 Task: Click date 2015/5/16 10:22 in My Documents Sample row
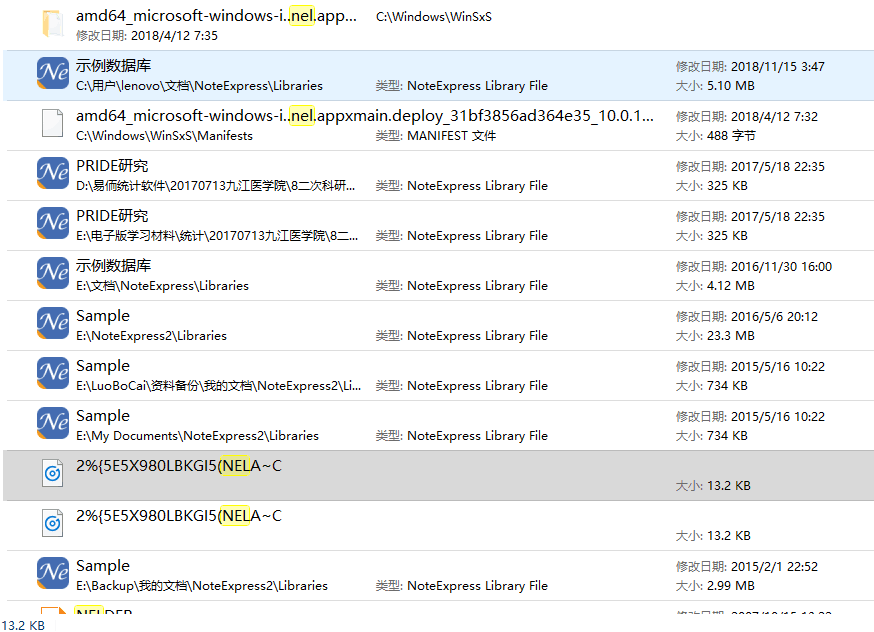click(778, 417)
